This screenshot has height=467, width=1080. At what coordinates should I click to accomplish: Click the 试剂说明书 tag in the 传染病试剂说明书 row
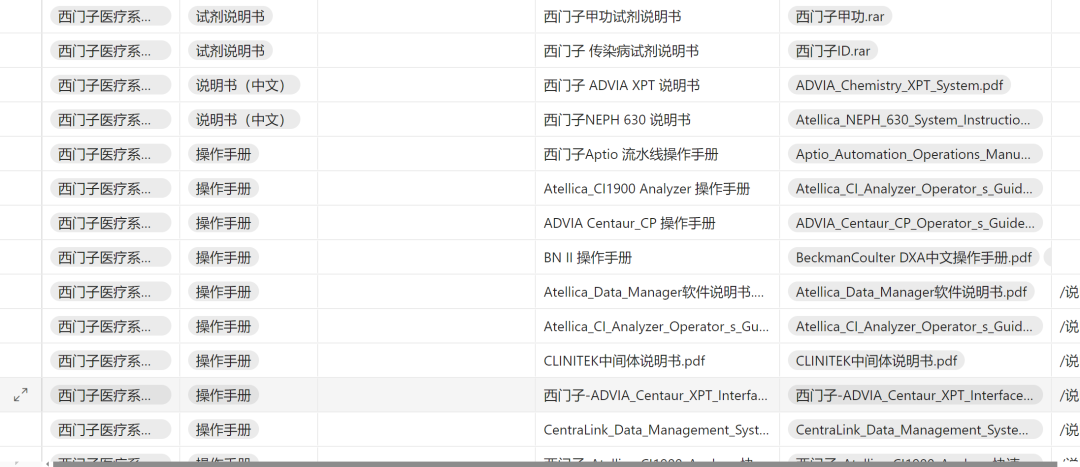pos(230,51)
